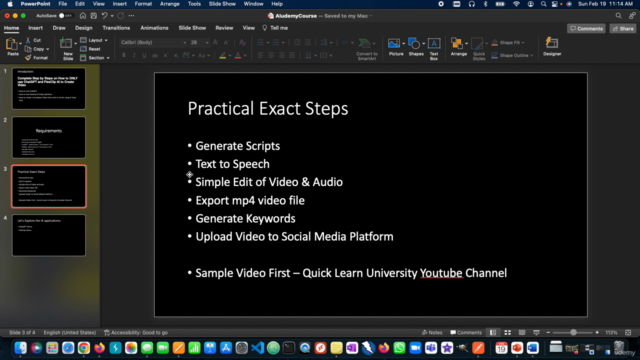Screen dimensions: 640x360
Task: Open the Design ribbon tab
Action: click(84, 28)
